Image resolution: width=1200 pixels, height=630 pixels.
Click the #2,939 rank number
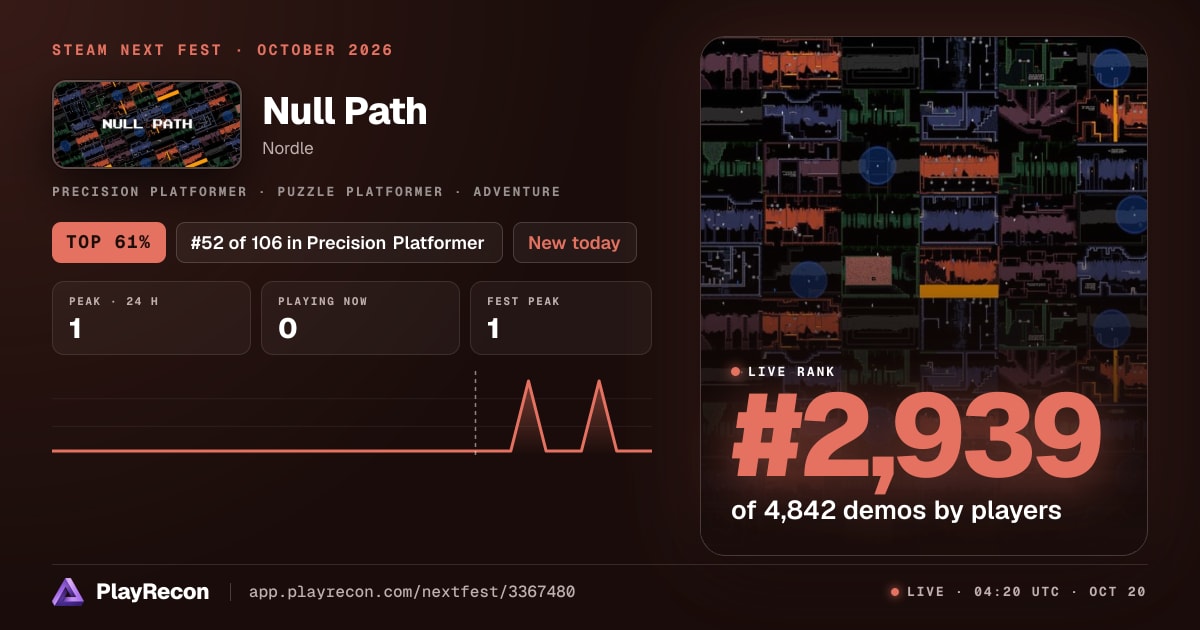(916, 437)
